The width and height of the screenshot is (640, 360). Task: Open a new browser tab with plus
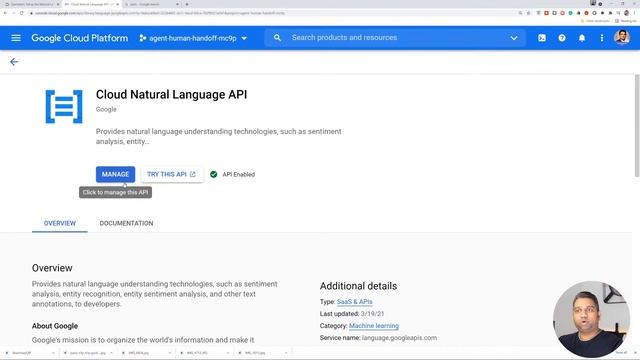coord(187,4)
